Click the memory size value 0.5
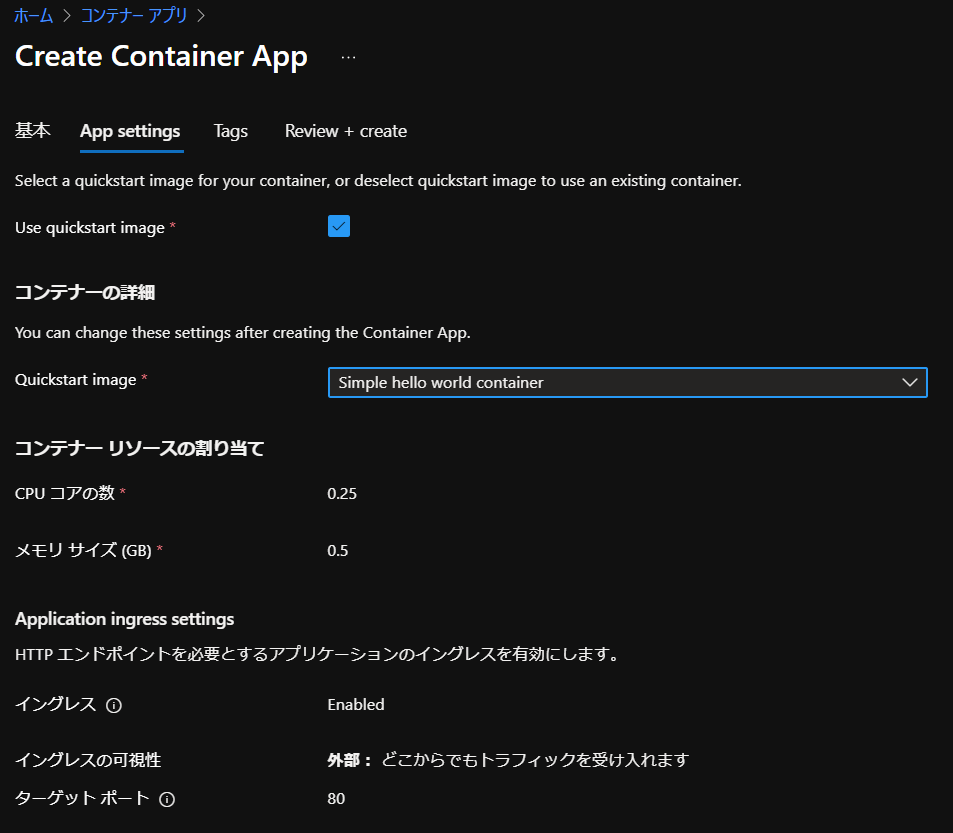Image resolution: width=953 pixels, height=833 pixels. click(x=337, y=550)
